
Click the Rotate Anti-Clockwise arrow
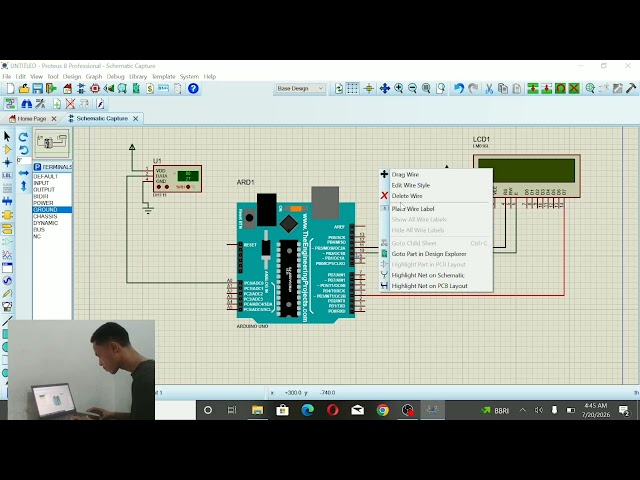coord(24,150)
